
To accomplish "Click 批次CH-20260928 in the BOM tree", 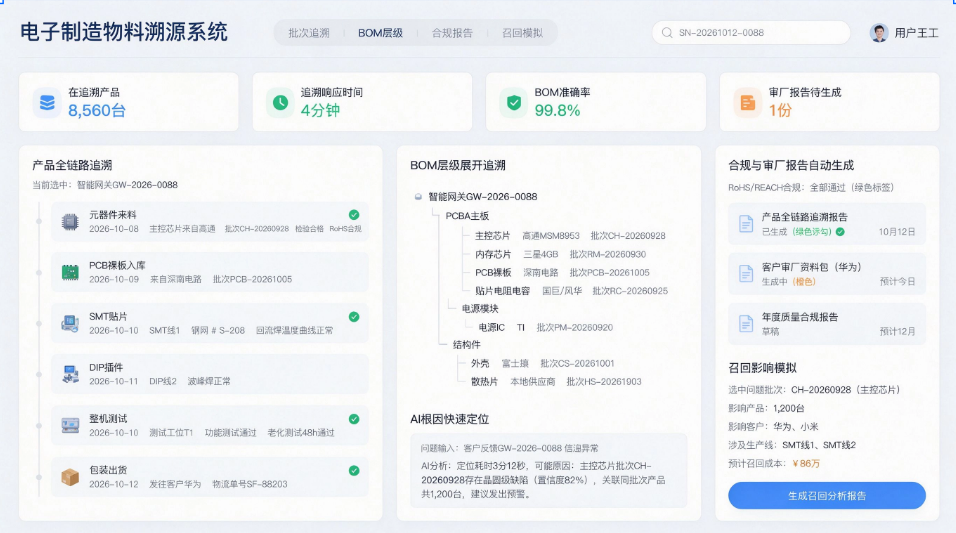I will [628, 235].
